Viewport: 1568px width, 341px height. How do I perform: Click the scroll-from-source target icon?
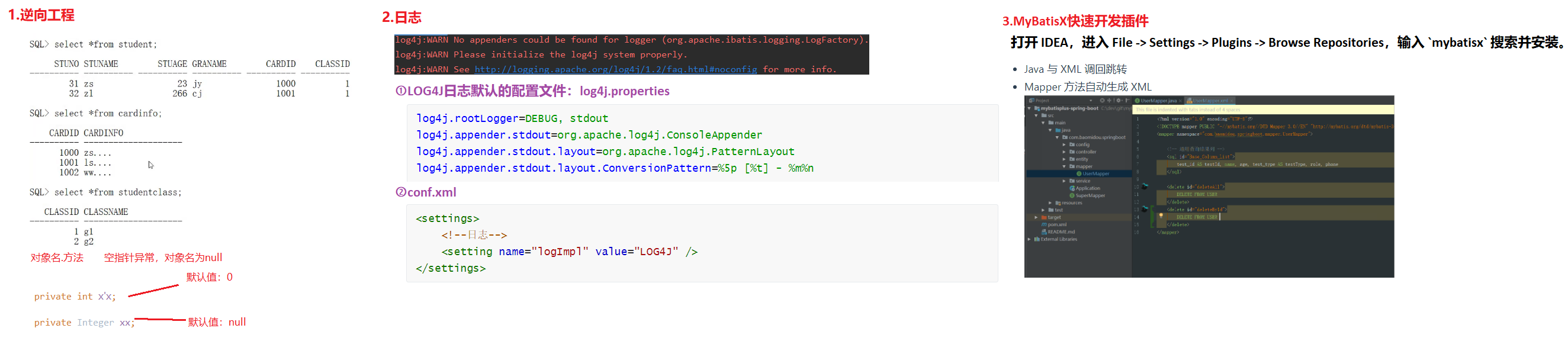tap(1102, 101)
